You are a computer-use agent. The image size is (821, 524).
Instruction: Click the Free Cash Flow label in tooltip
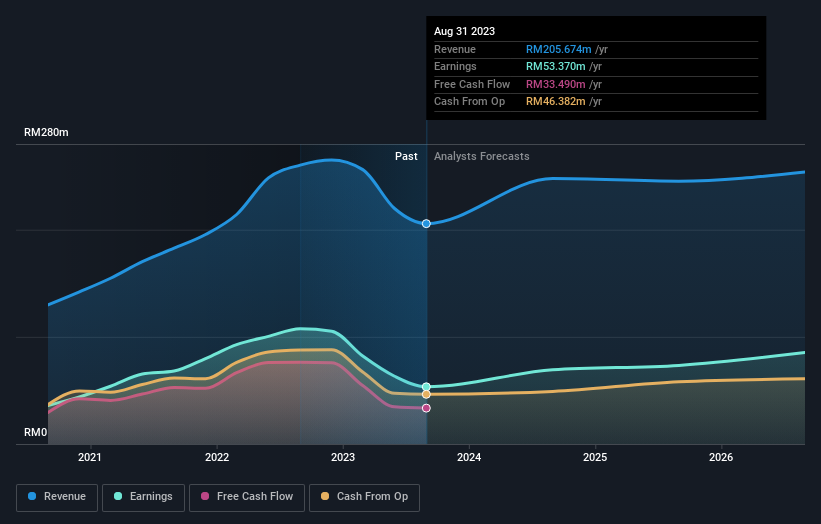[472, 84]
